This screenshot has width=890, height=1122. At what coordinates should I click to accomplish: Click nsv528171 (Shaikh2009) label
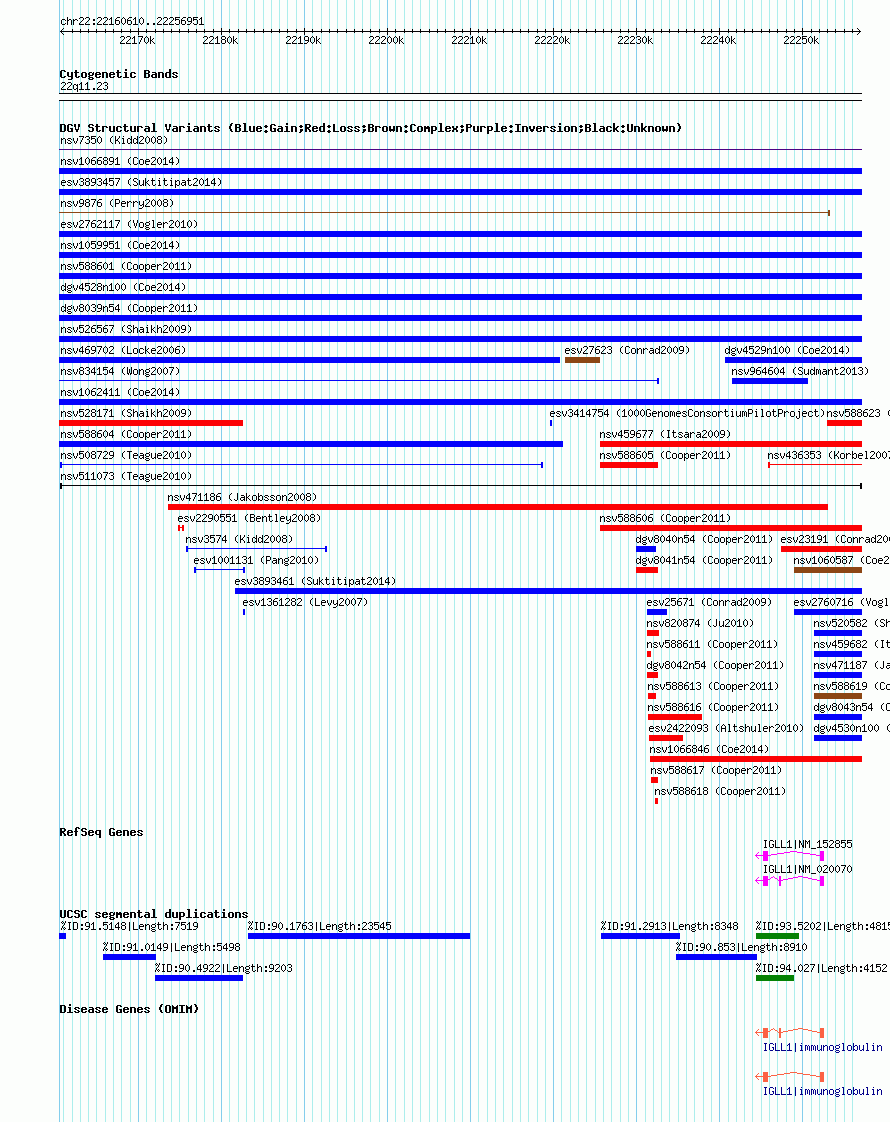pos(126,413)
